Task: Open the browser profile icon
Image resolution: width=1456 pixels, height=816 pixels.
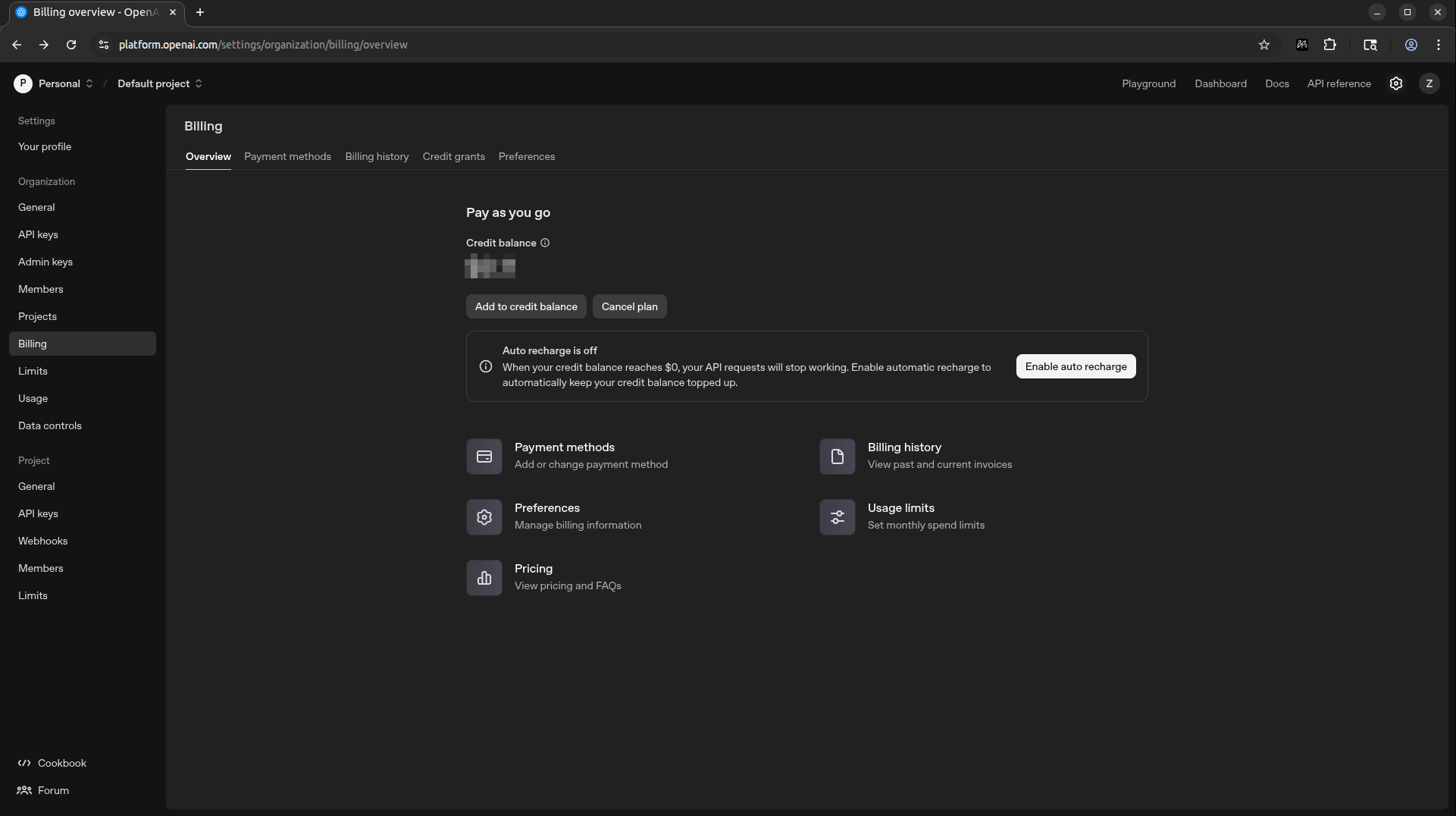Action: coord(1411,45)
